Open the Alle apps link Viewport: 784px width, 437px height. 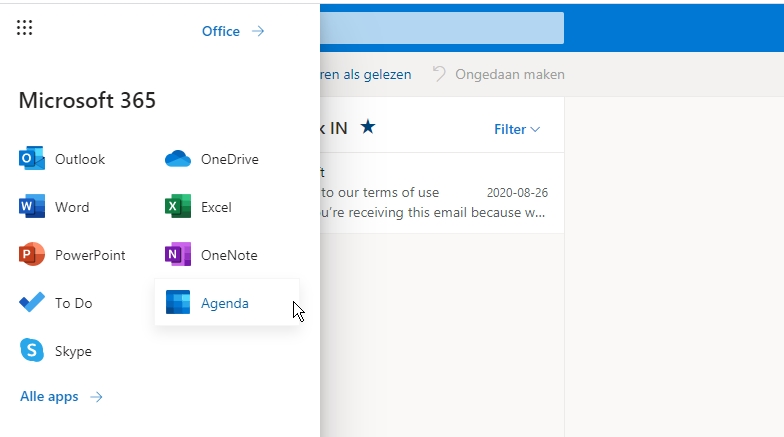click(61, 397)
